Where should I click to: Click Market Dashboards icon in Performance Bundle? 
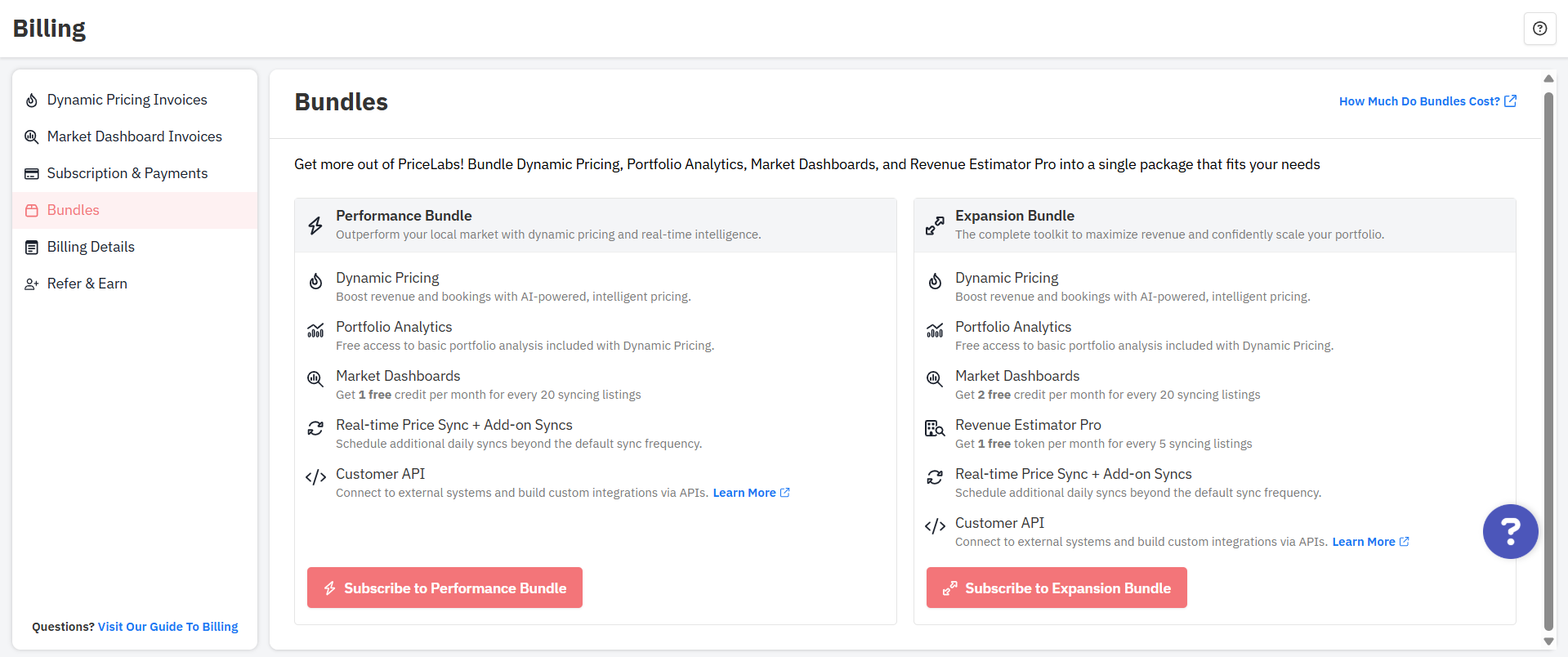(x=315, y=379)
